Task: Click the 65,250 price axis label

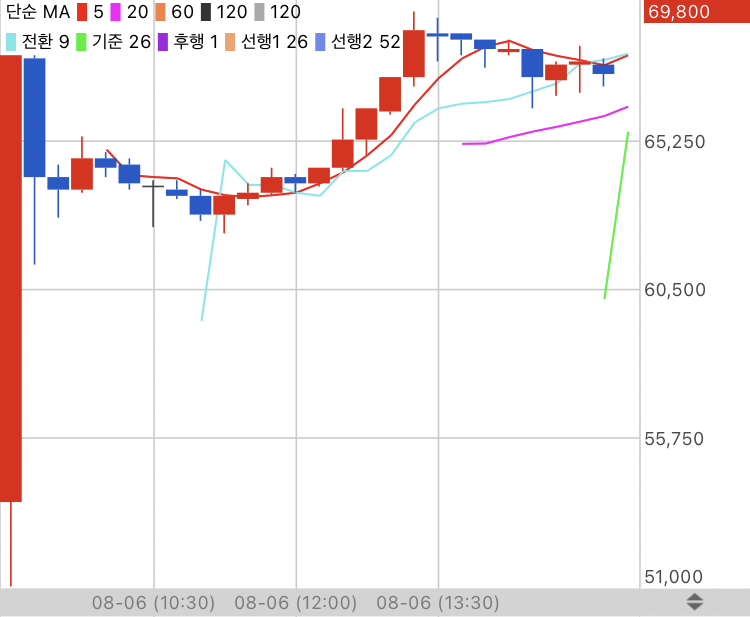Action: click(x=675, y=142)
